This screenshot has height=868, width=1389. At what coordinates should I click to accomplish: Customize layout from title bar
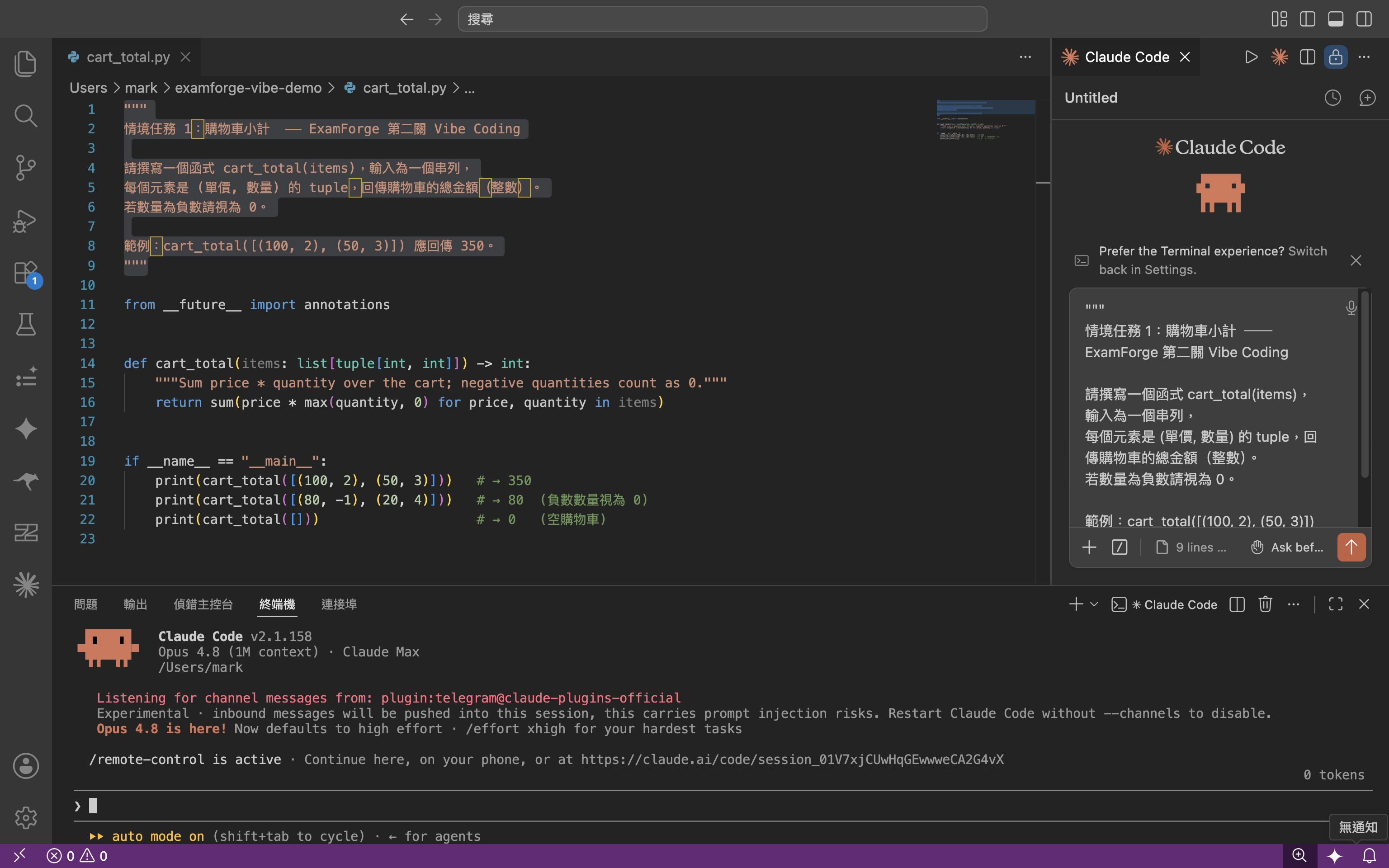[1279, 19]
